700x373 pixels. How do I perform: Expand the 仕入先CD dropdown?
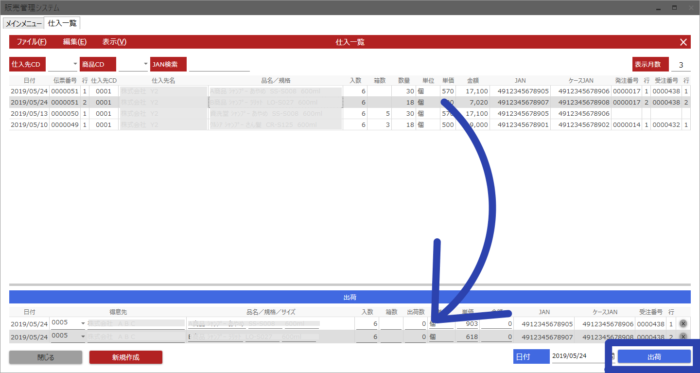point(75,64)
